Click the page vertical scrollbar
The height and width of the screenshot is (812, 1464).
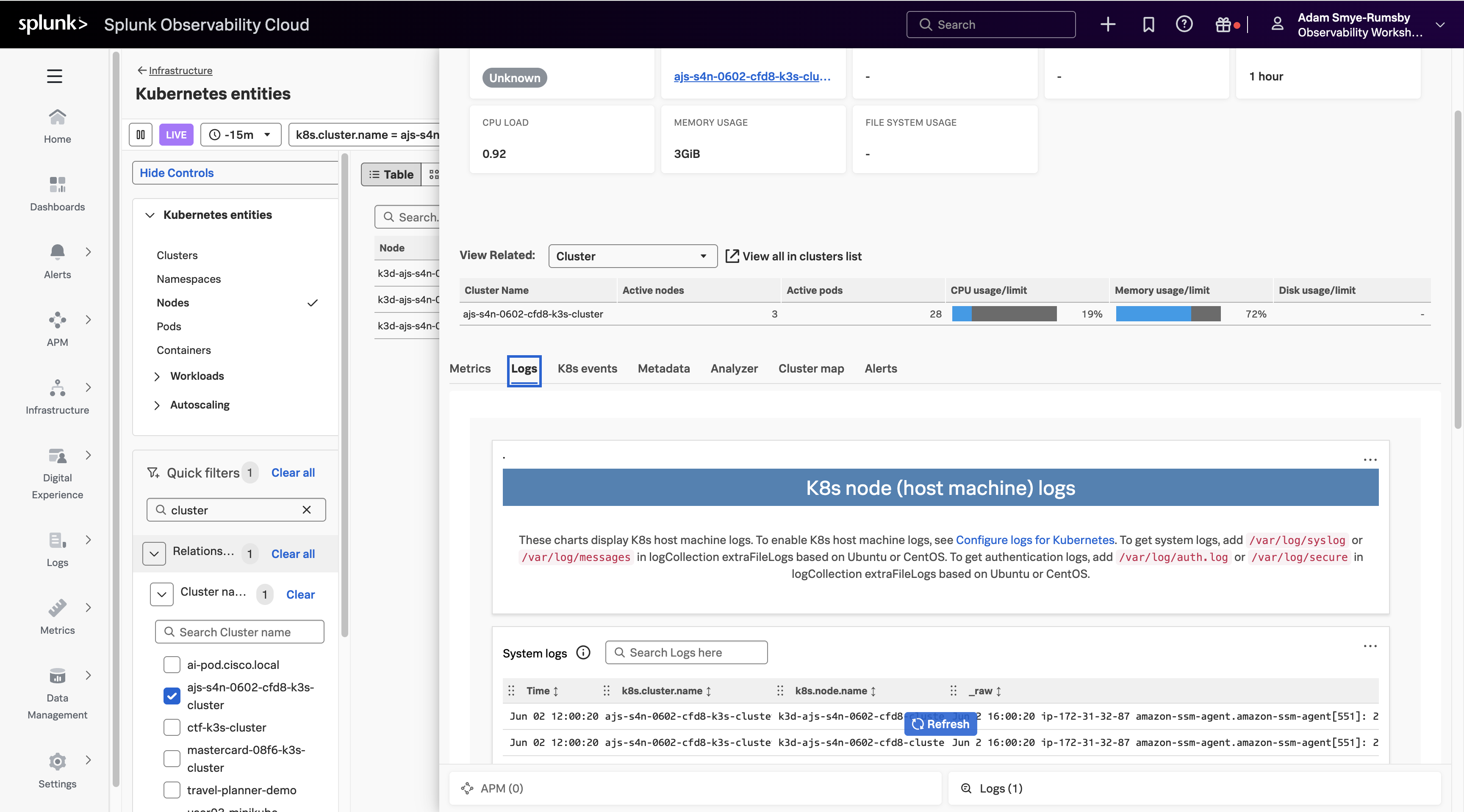1458,270
